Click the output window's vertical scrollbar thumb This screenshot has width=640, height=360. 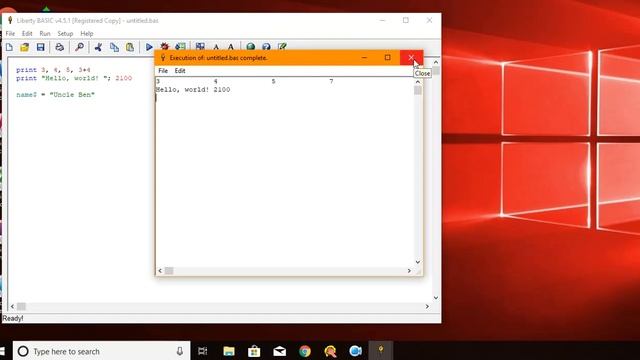point(418,90)
